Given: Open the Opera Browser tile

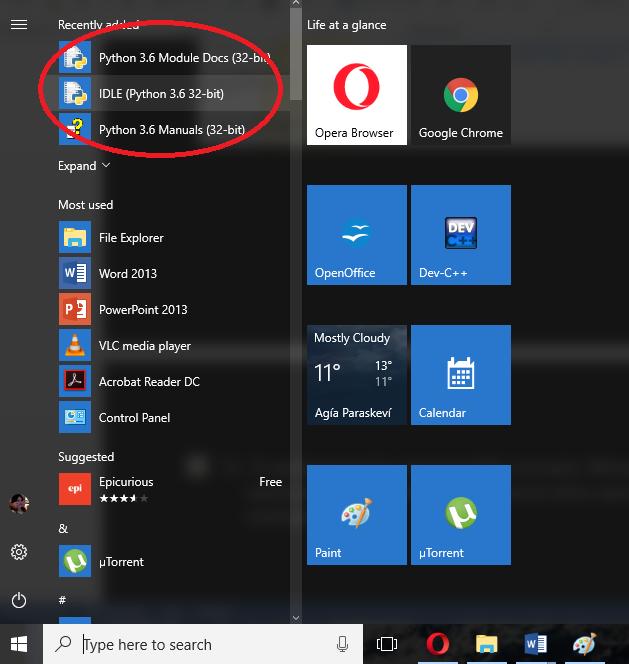Looking at the screenshot, I should click(x=357, y=95).
